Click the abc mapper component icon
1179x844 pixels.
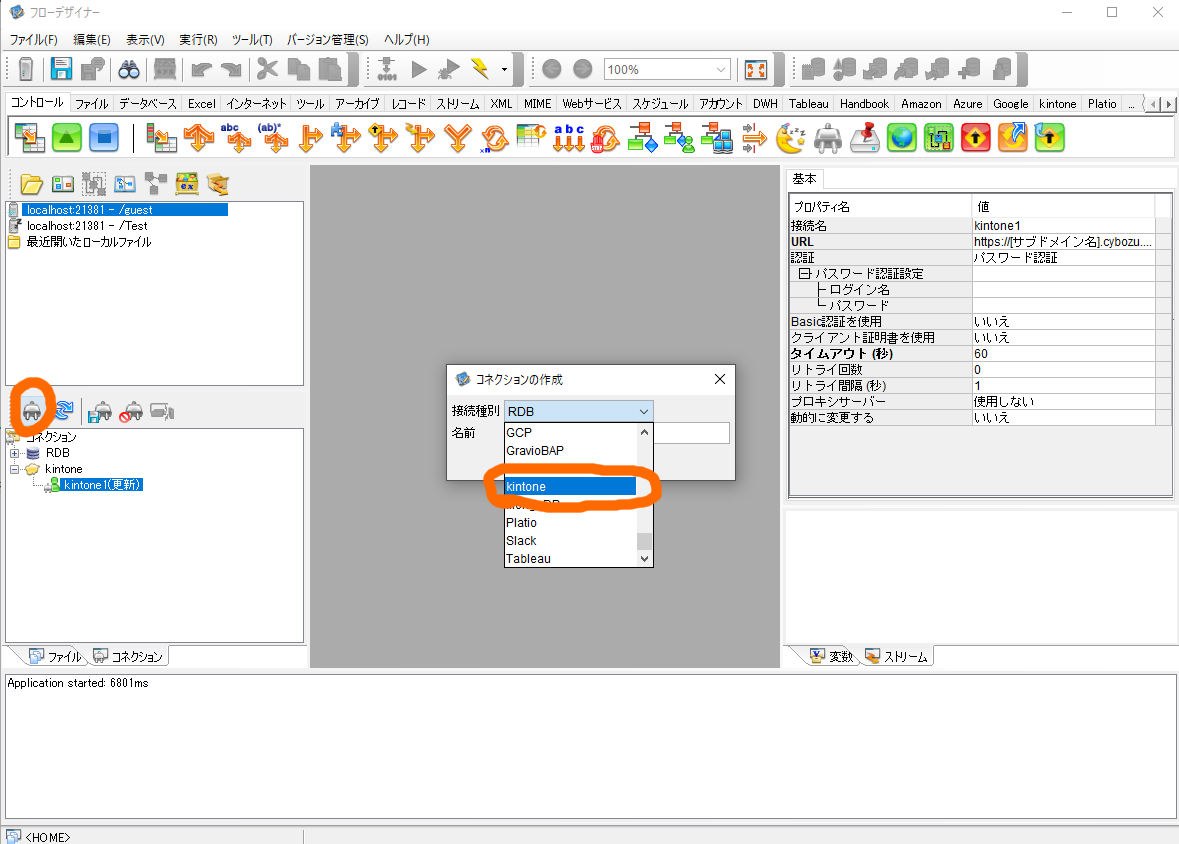pyautogui.click(x=568, y=138)
